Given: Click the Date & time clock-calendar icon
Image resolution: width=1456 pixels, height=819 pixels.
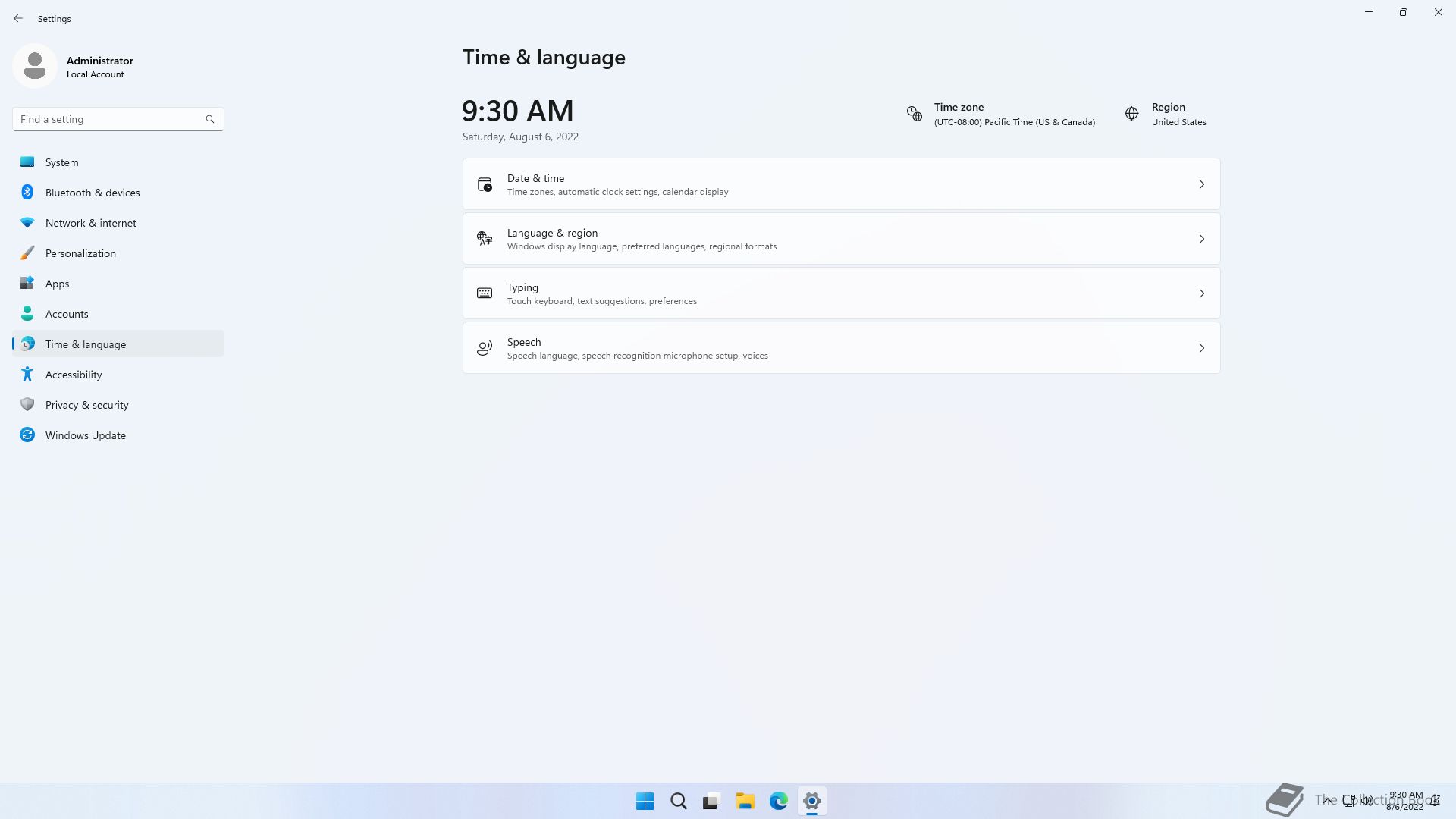Looking at the screenshot, I should [485, 184].
